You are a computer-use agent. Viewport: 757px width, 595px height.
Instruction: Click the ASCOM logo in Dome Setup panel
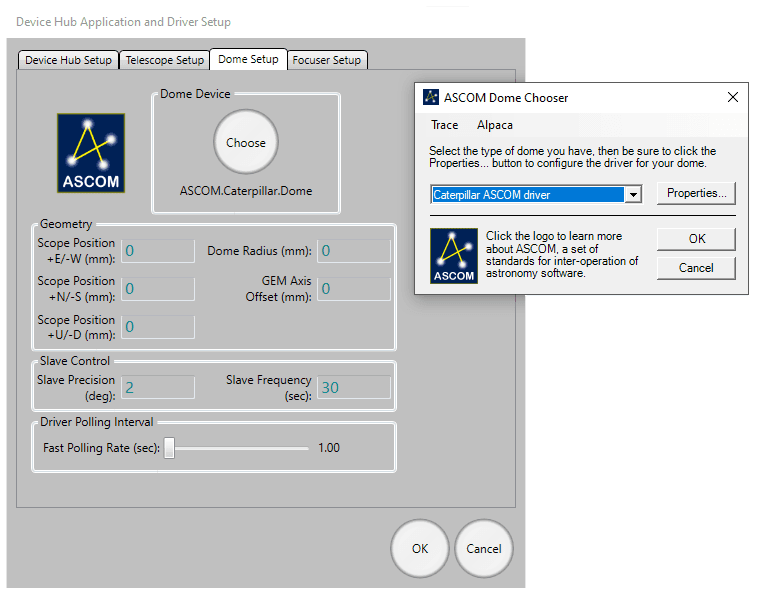[x=91, y=153]
